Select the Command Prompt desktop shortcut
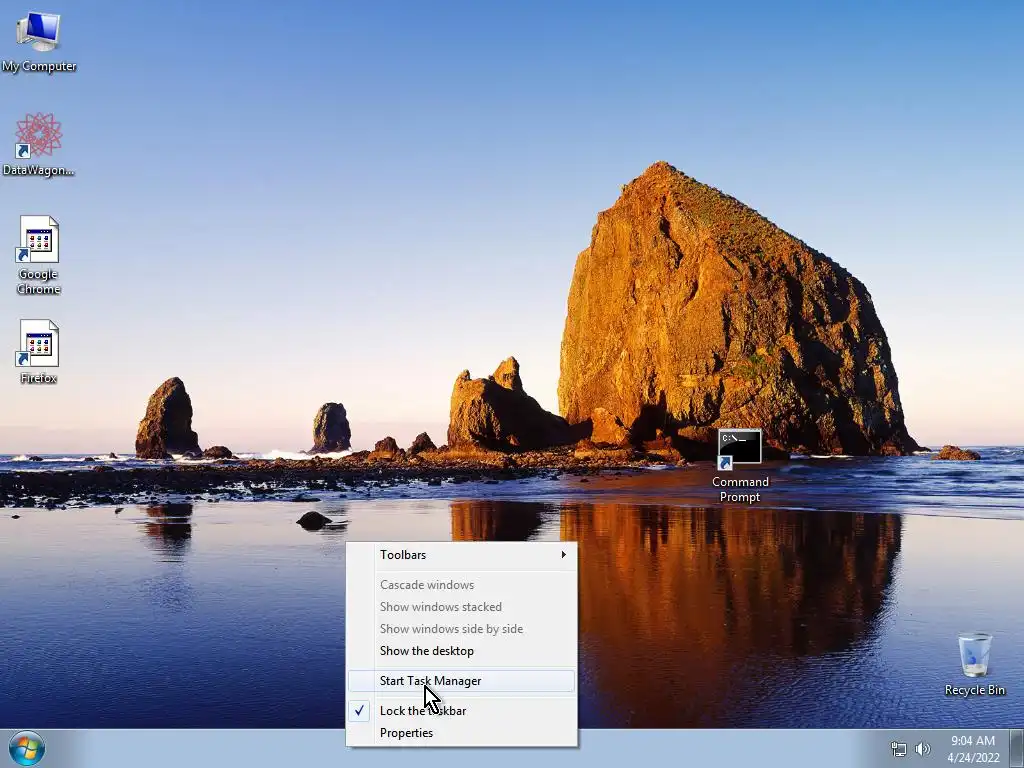This screenshot has width=1024, height=768. coord(740,466)
